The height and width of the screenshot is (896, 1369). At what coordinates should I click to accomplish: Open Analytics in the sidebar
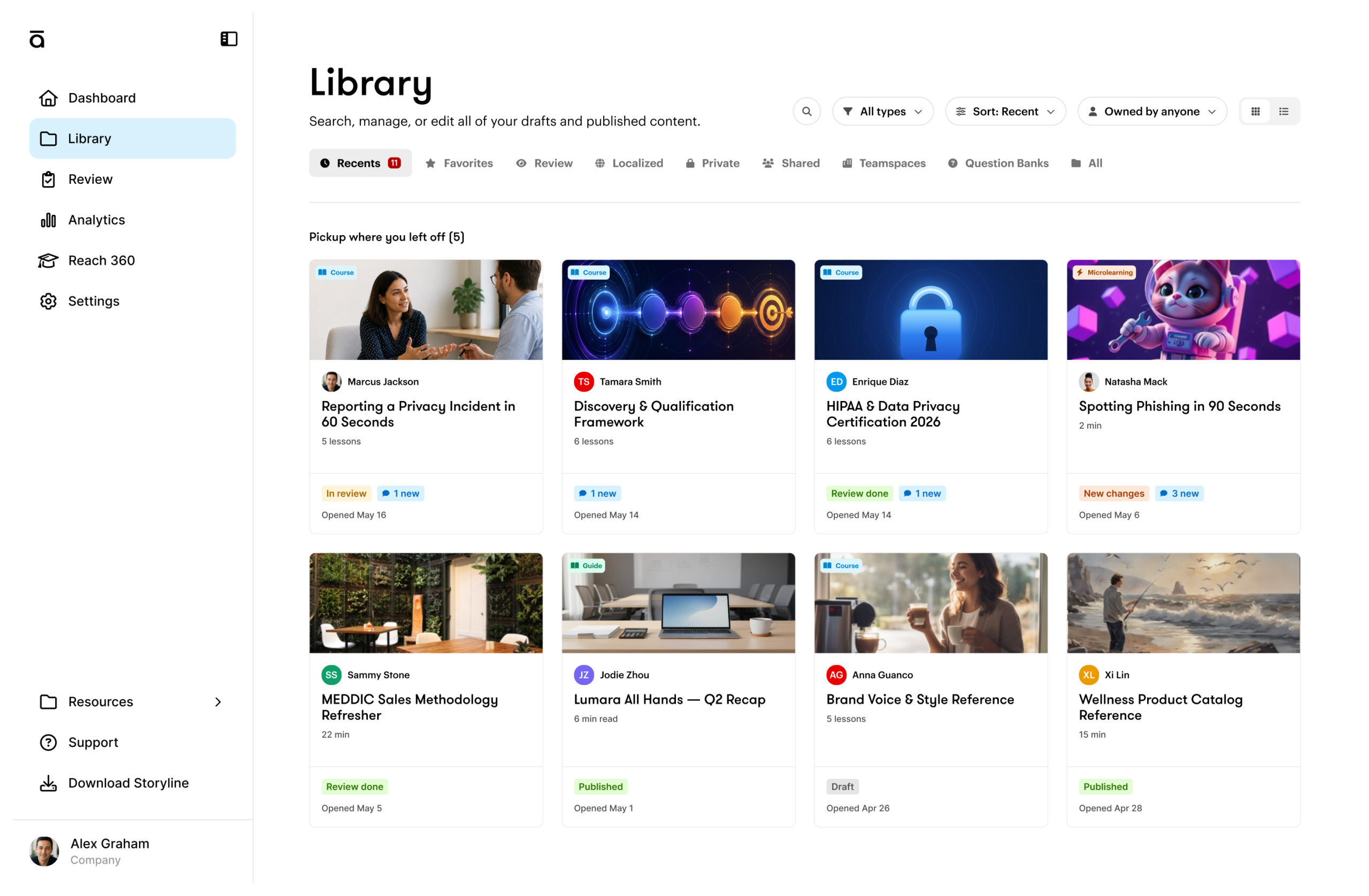point(132,220)
